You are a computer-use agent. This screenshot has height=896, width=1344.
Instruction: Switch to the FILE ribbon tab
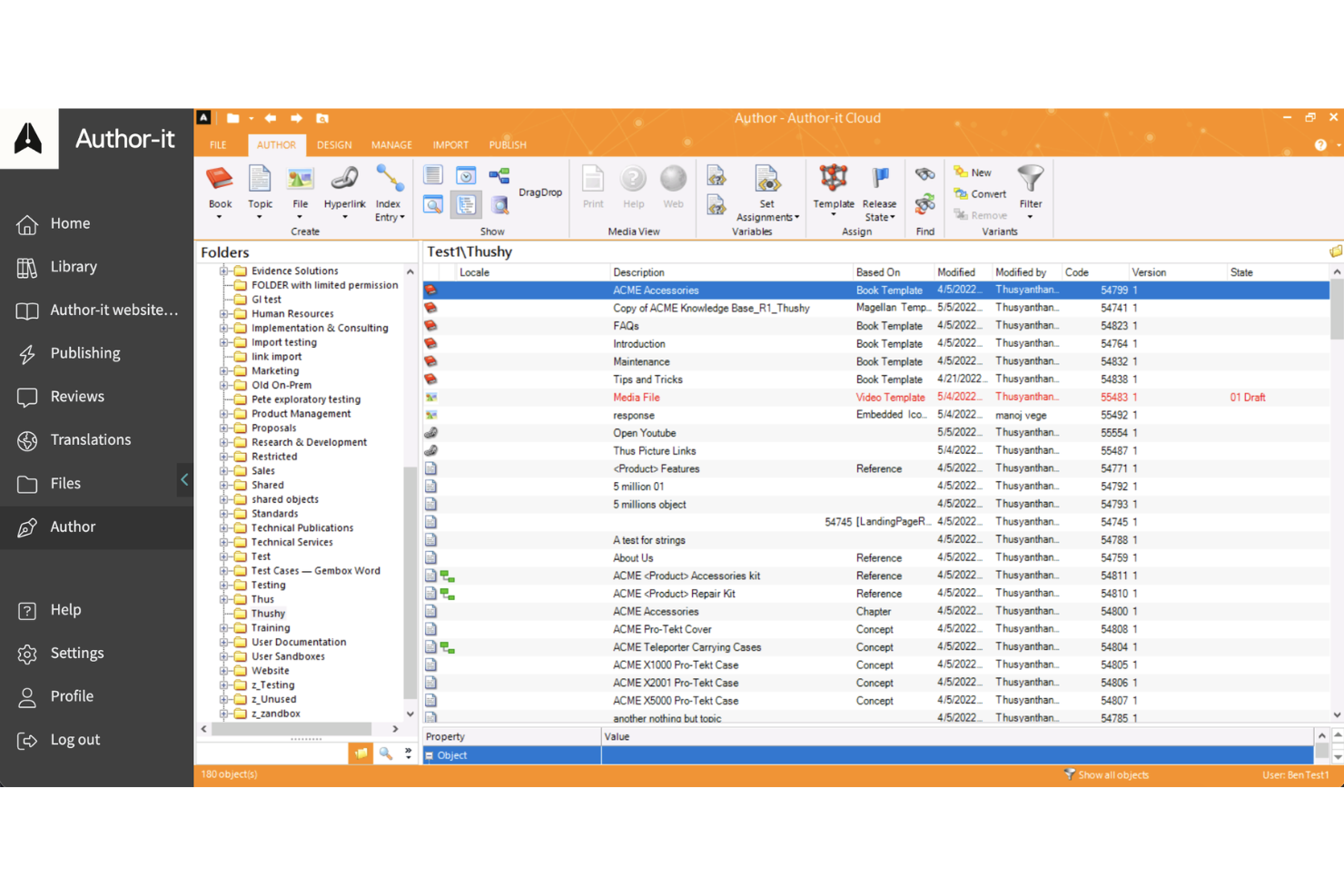click(218, 145)
